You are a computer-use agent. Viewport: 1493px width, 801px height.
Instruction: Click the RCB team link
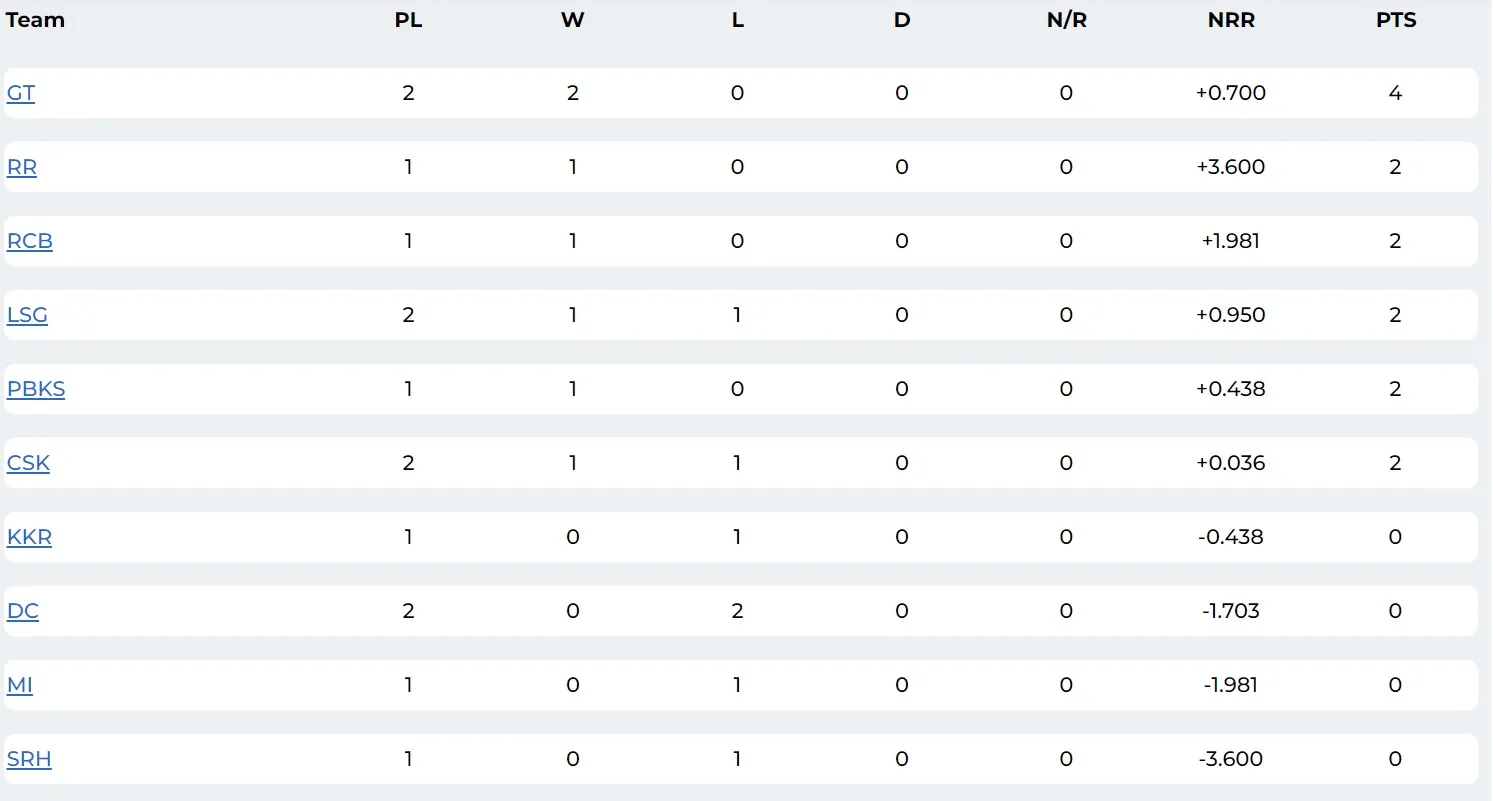[30, 241]
